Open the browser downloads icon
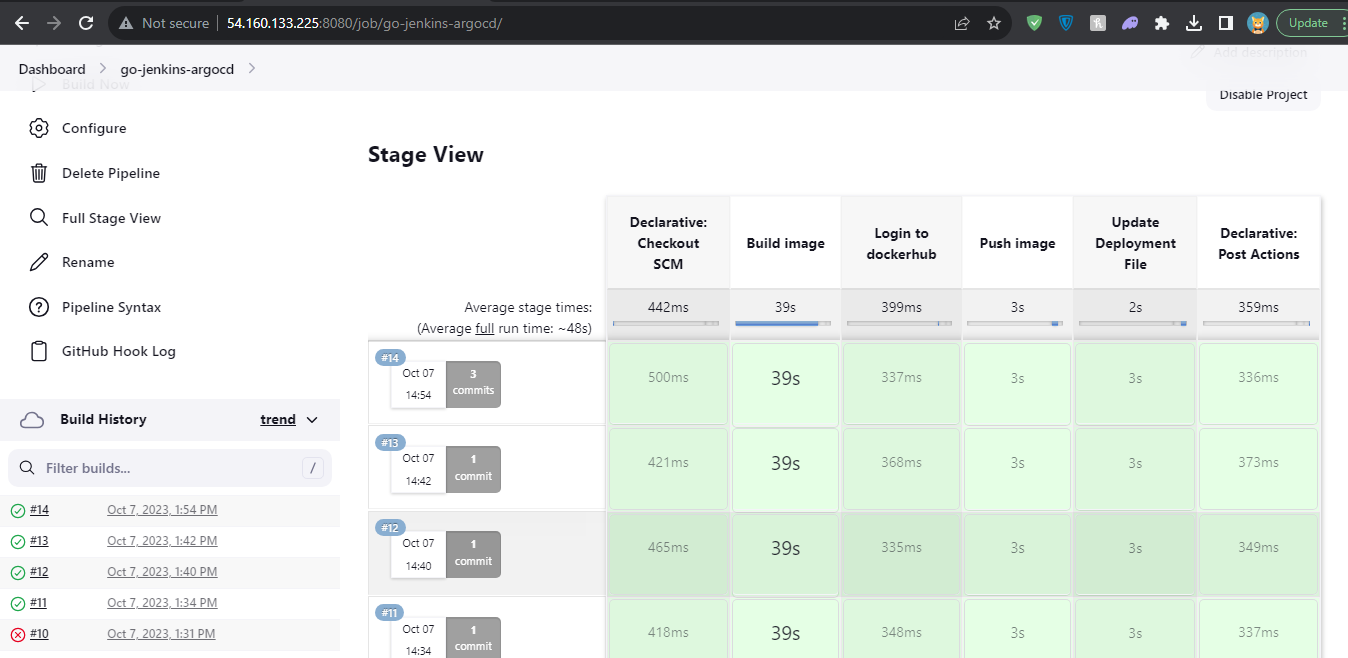This screenshot has width=1348, height=658. pos(1193,23)
